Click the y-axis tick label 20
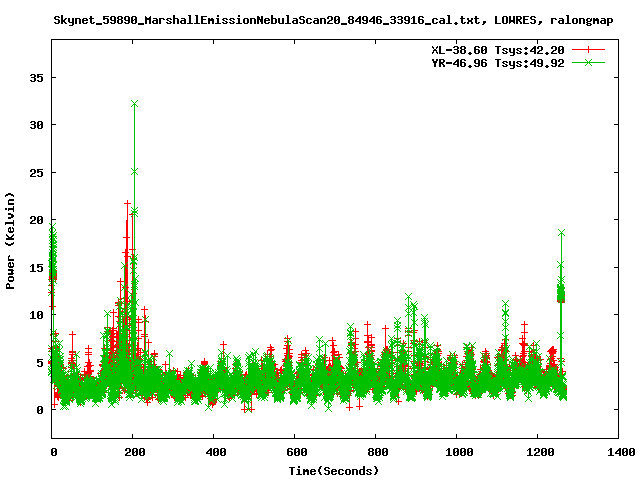Screen dimensions: 640x480 point(37,220)
